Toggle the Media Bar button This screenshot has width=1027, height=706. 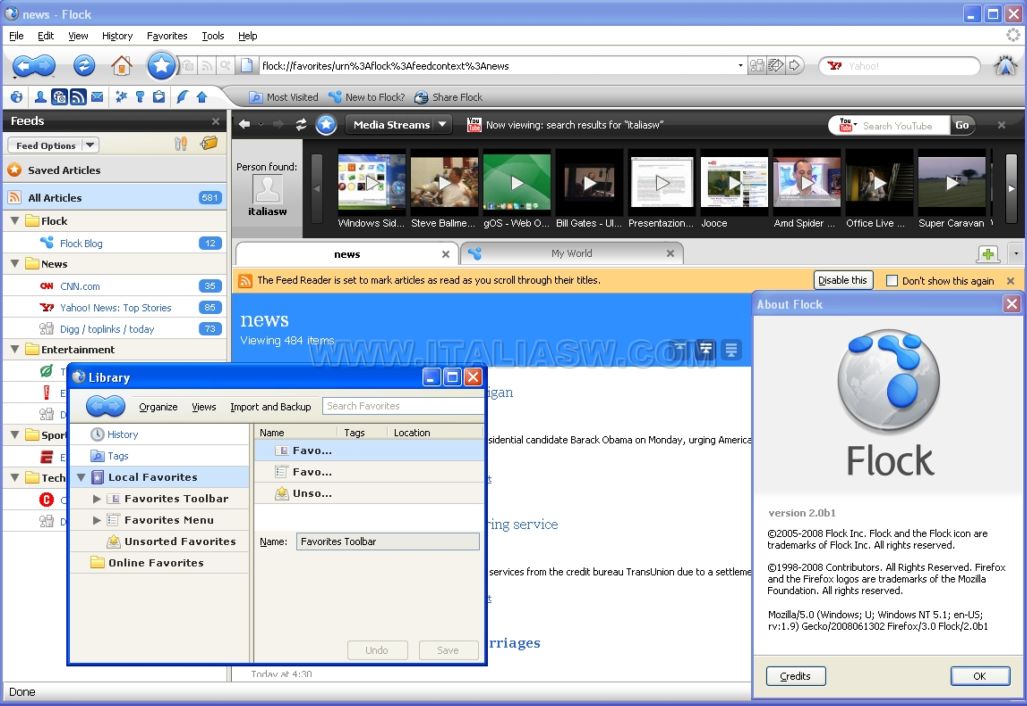(x=60, y=98)
